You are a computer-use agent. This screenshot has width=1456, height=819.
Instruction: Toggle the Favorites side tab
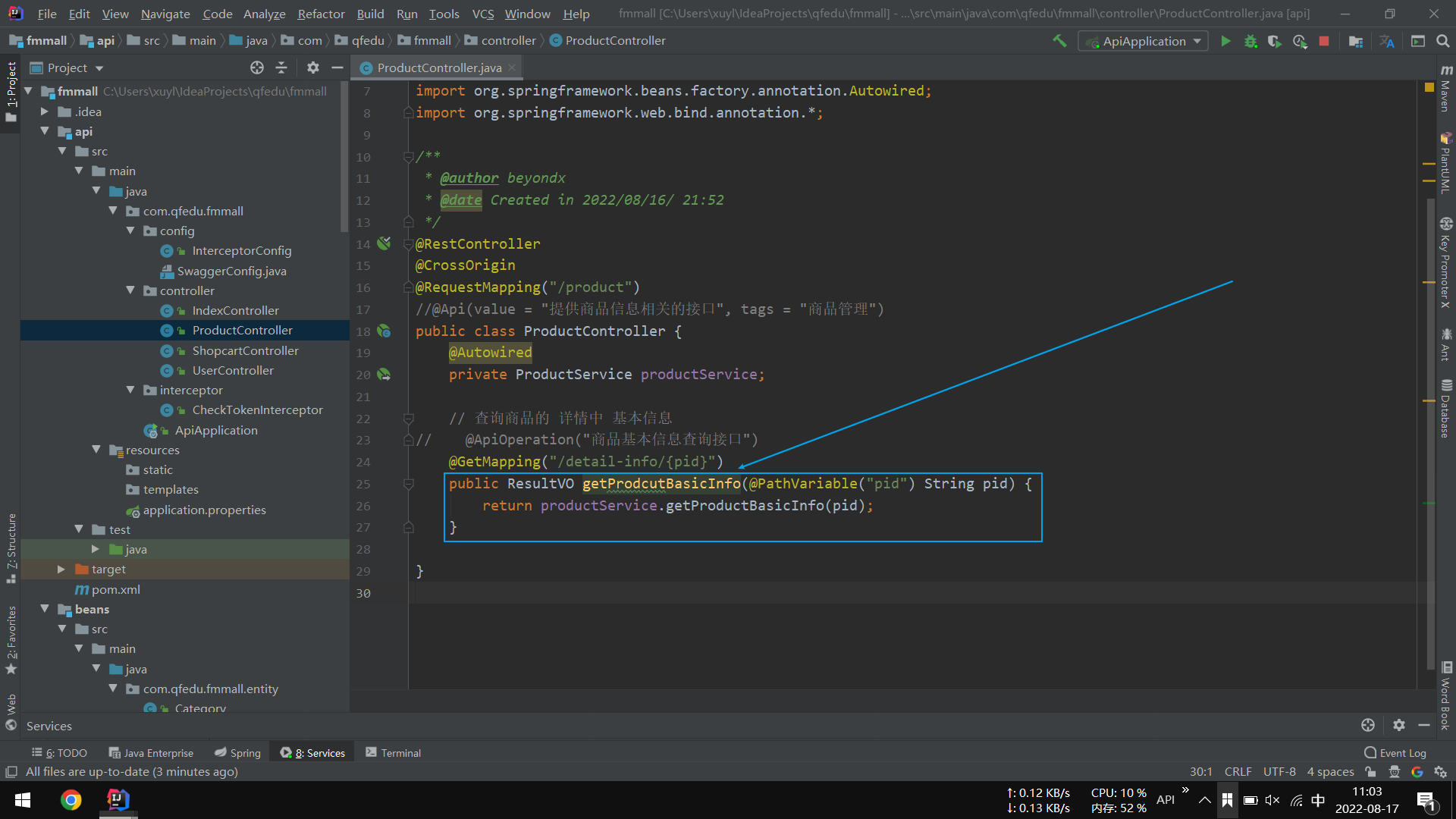tap(11, 640)
